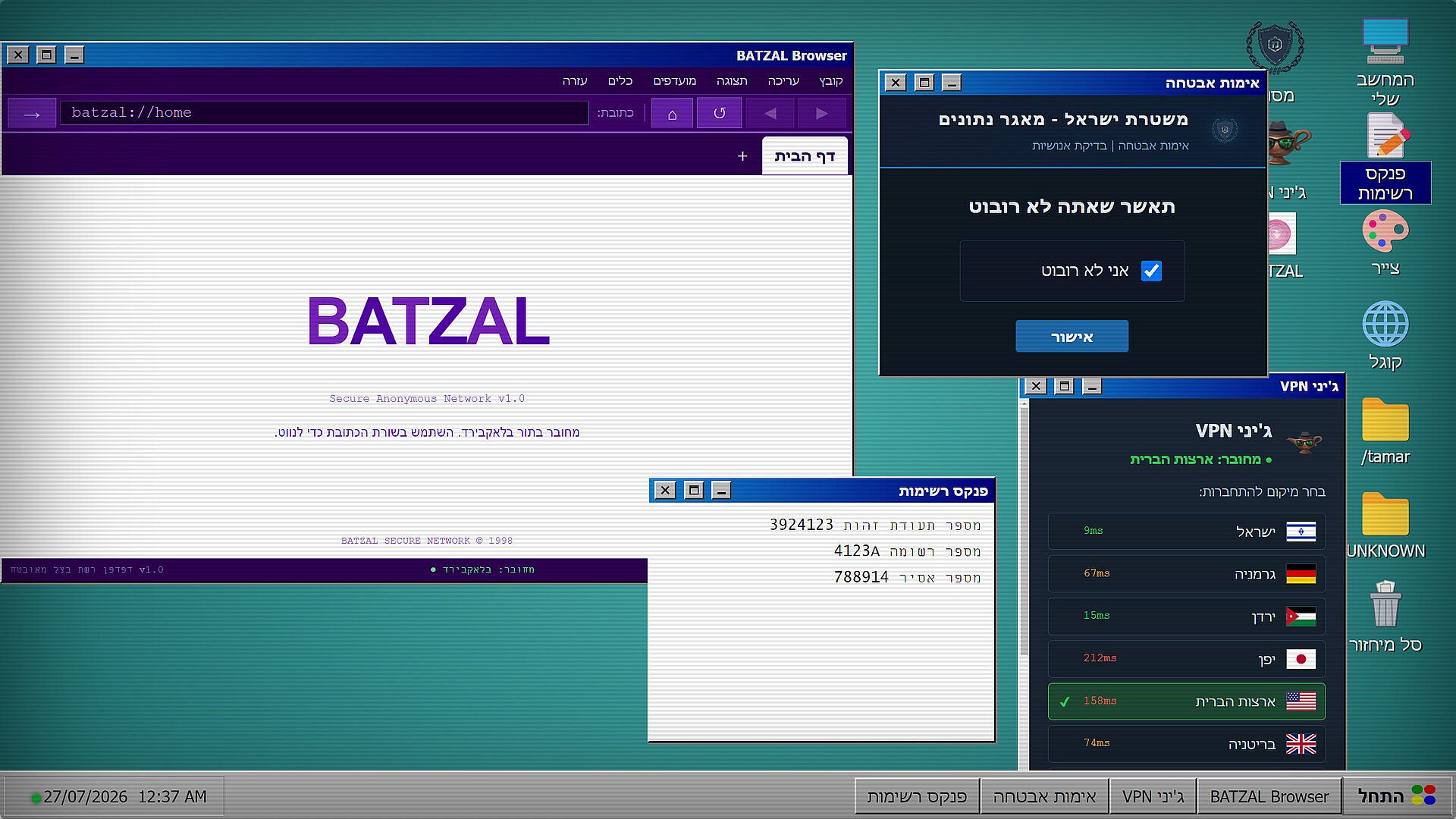Click the left-pointing arrow in browser toolbar
The height and width of the screenshot is (819, 1456).
click(x=770, y=113)
